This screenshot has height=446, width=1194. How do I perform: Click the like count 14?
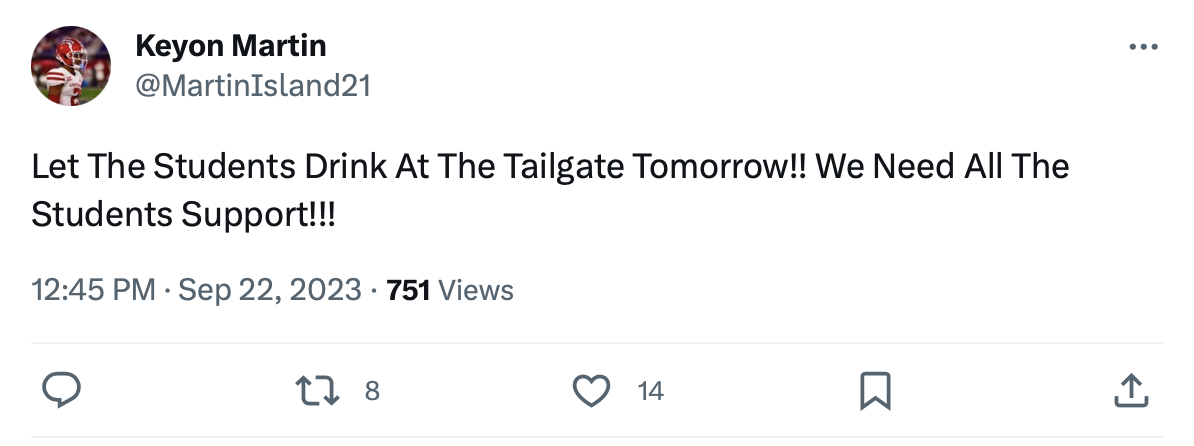(x=650, y=391)
